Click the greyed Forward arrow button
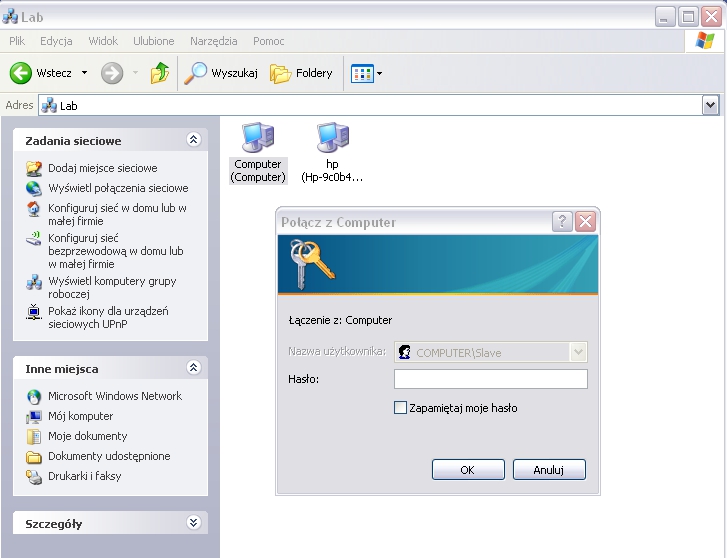The image size is (727, 558). 112,73
